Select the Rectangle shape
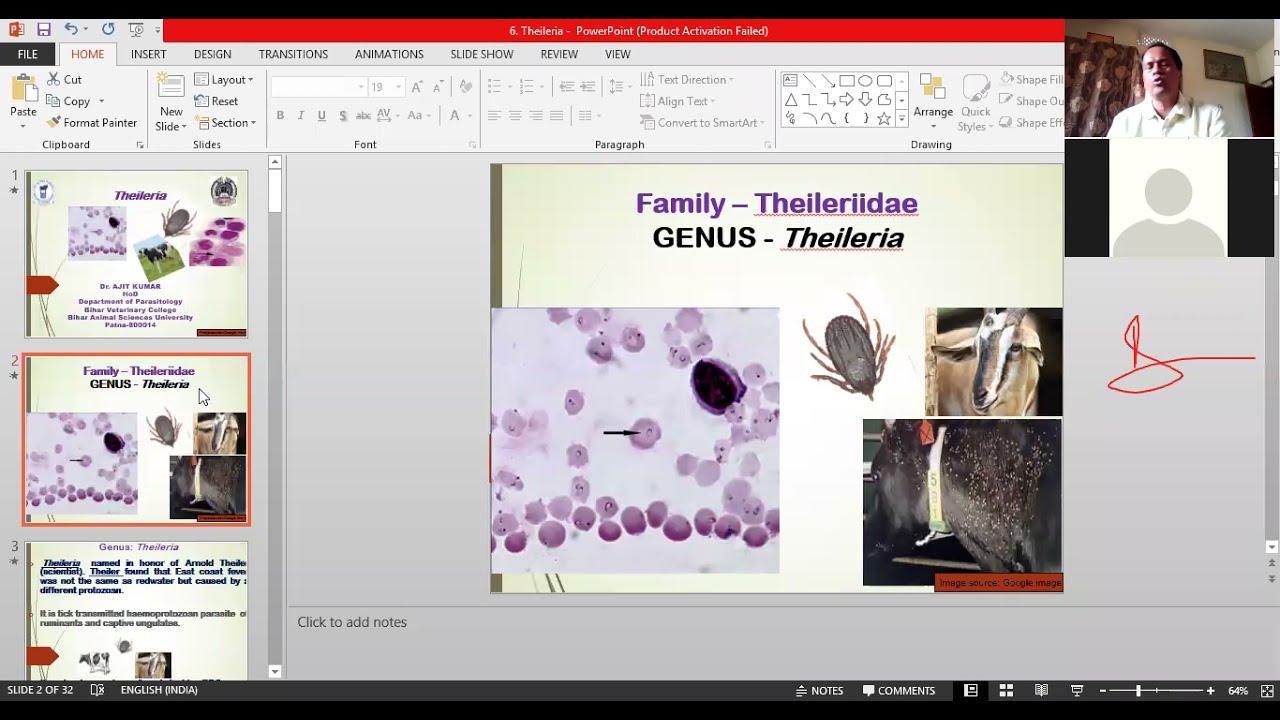Screen dimensions: 1280x720 coord(847,81)
